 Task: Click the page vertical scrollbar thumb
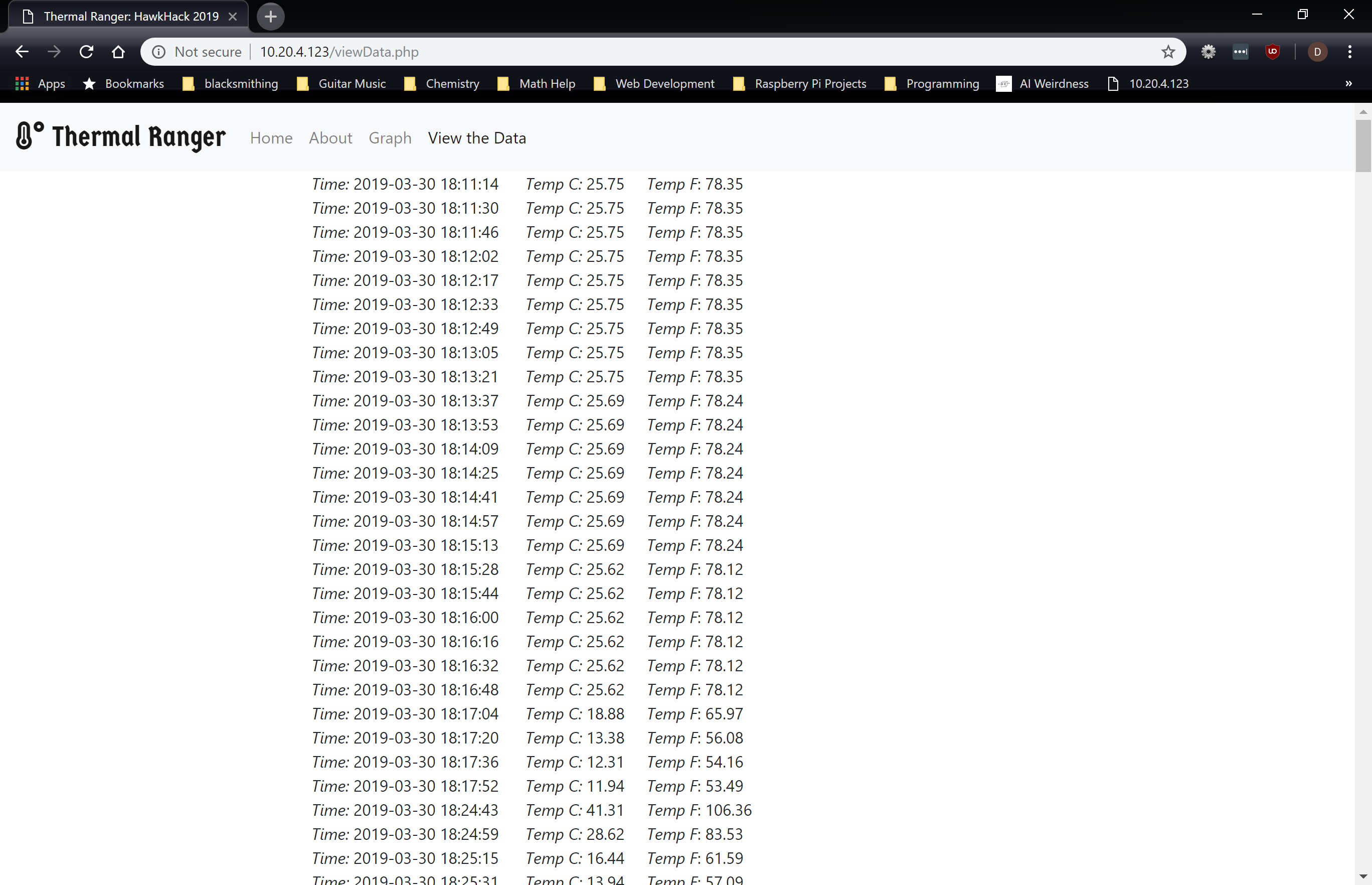(x=1363, y=145)
